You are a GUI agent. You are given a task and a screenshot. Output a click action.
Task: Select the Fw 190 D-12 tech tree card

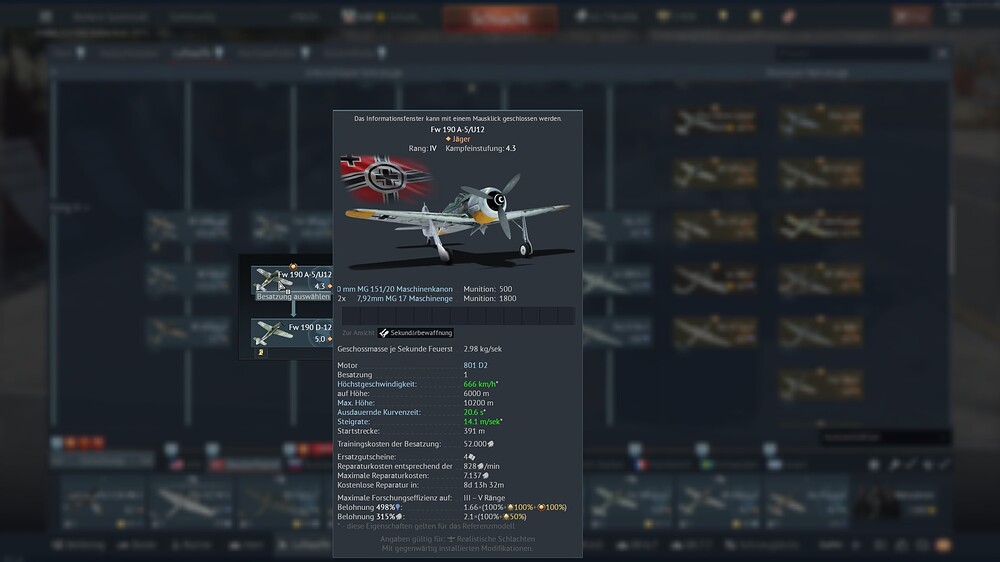[x=292, y=332]
